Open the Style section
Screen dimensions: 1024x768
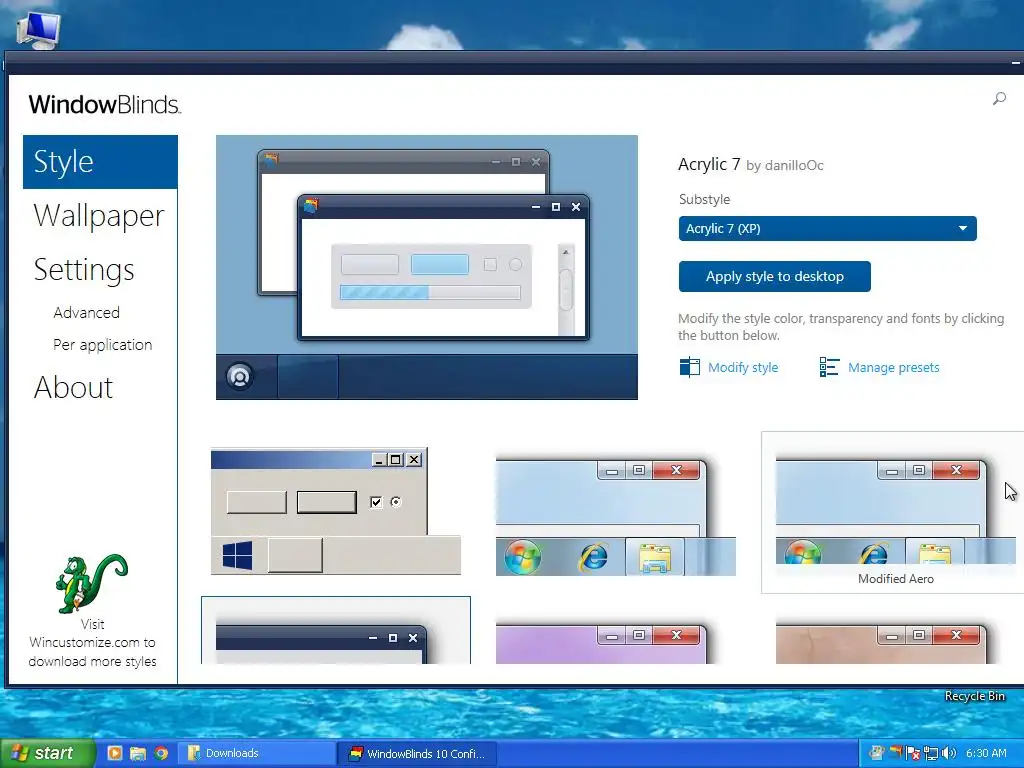click(x=100, y=162)
